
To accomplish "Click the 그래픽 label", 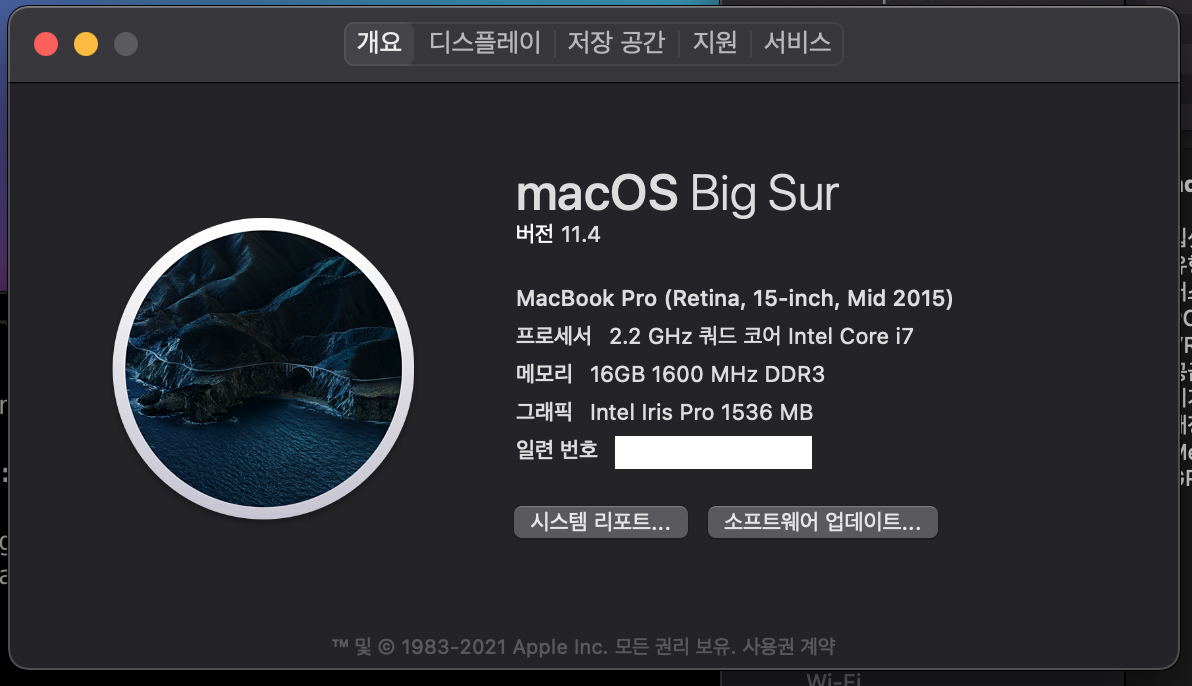I will (x=544, y=411).
